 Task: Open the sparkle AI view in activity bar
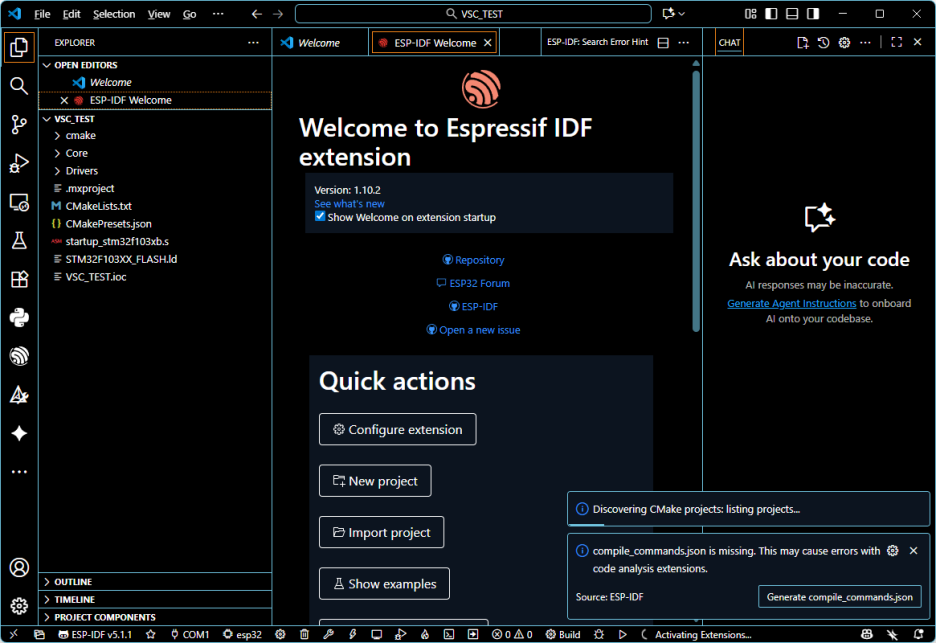(x=19, y=433)
